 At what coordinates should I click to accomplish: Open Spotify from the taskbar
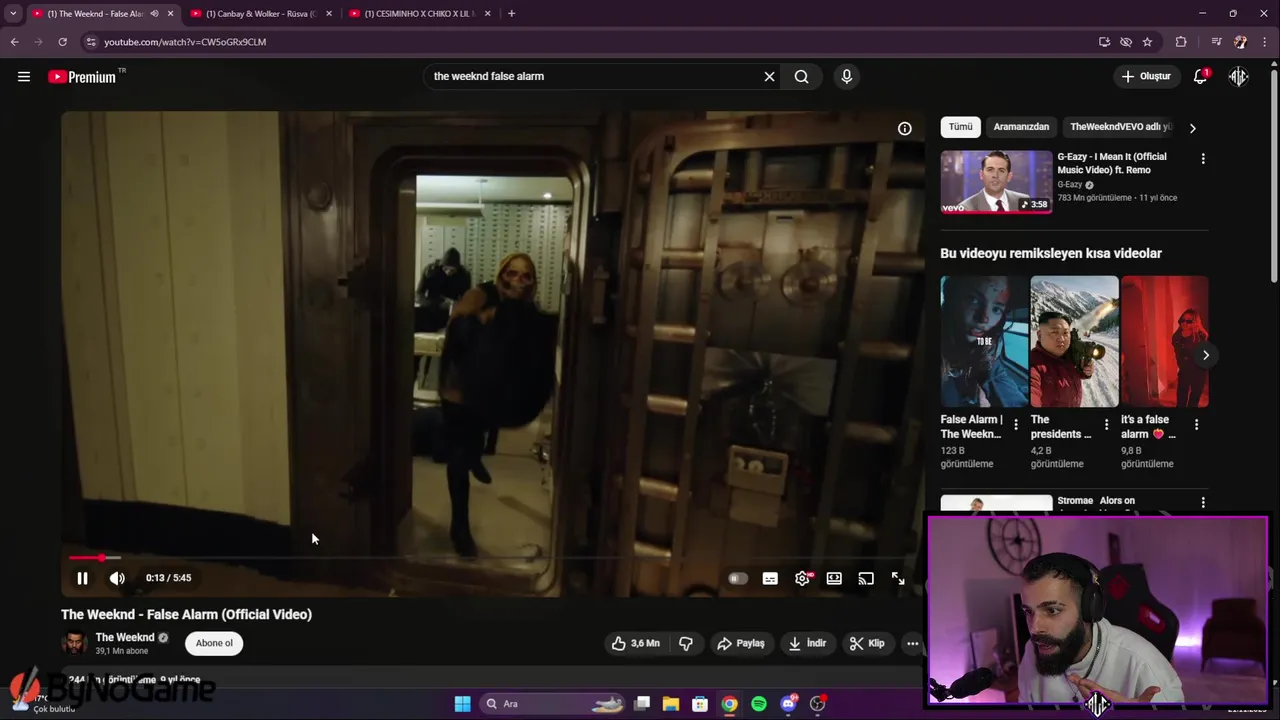759,704
